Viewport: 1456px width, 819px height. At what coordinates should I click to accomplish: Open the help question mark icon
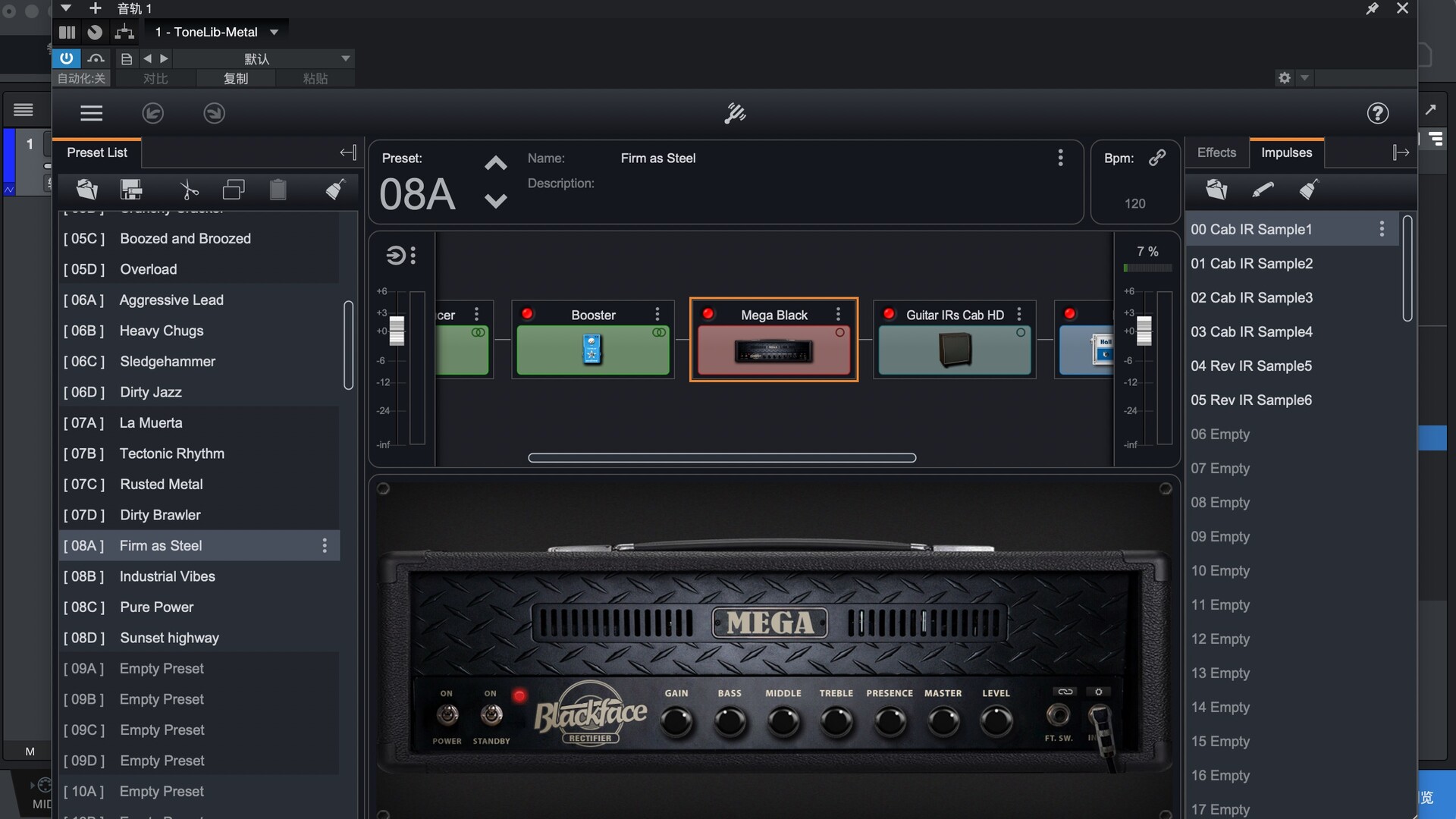pos(1377,113)
